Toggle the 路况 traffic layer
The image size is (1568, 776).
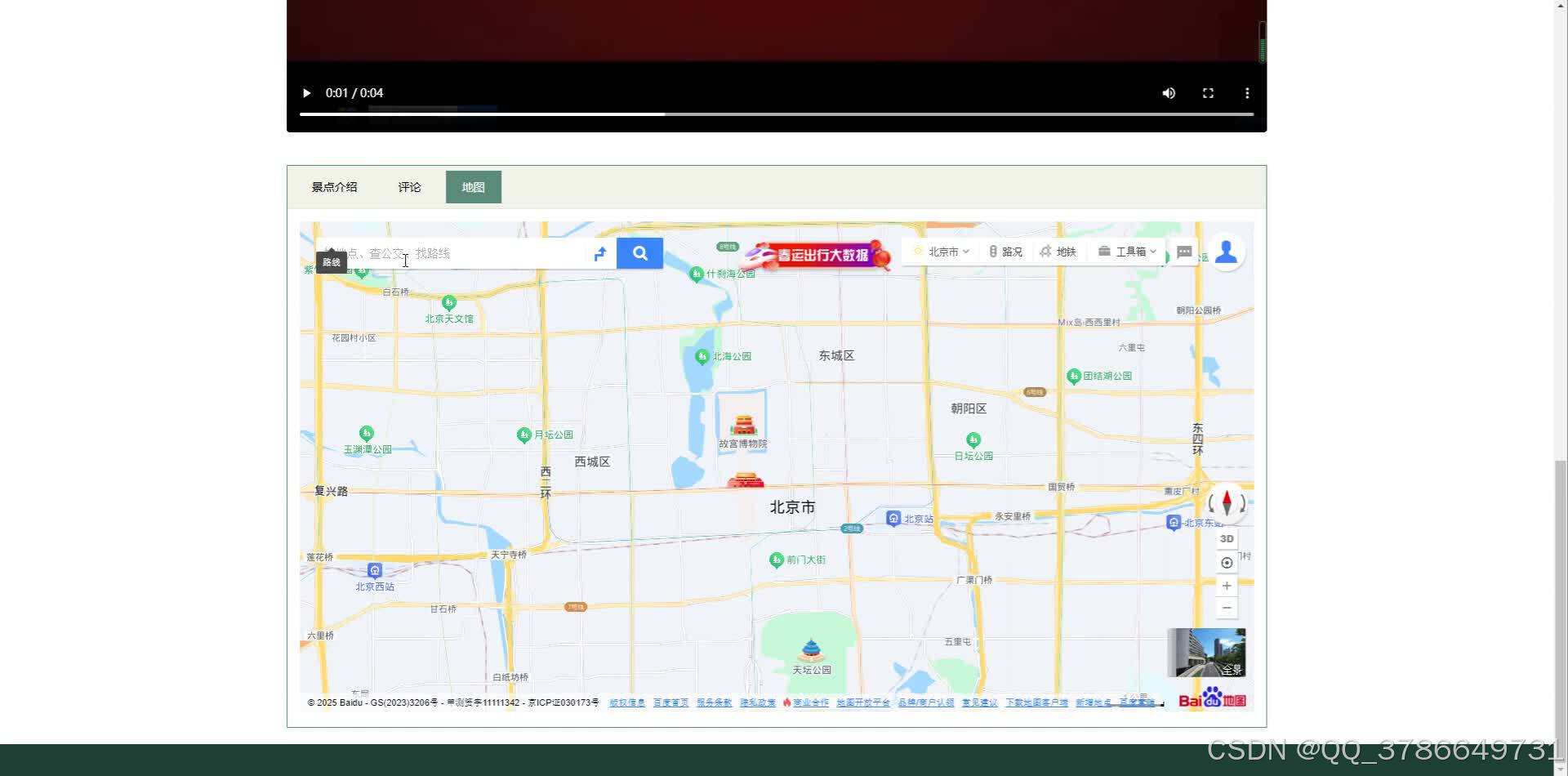[1005, 252]
